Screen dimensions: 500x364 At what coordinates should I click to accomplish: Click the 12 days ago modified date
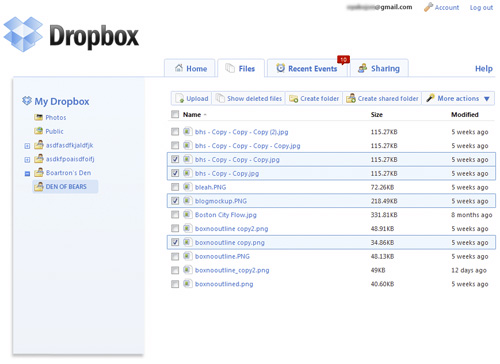[x=469, y=270]
